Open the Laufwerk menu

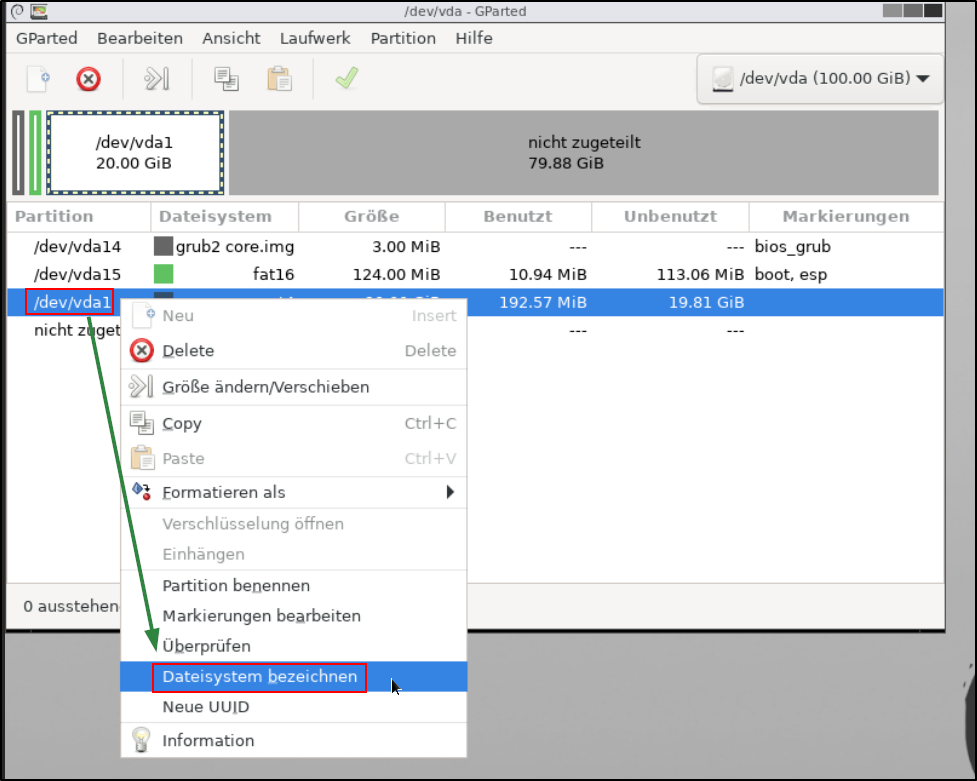pyautogui.click(x=315, y=38)
